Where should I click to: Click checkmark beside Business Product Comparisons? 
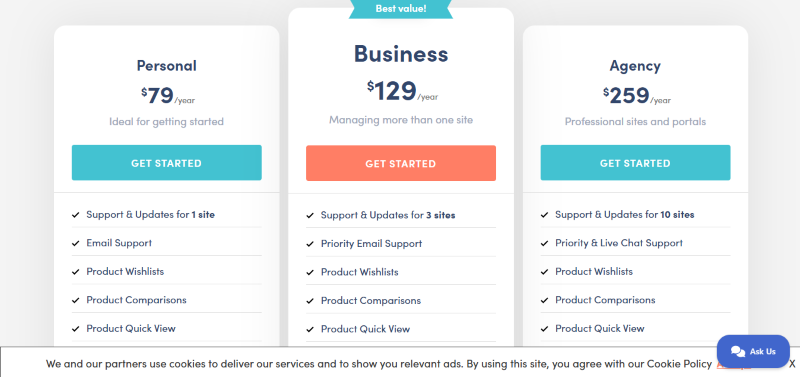(x=310, y=301)
